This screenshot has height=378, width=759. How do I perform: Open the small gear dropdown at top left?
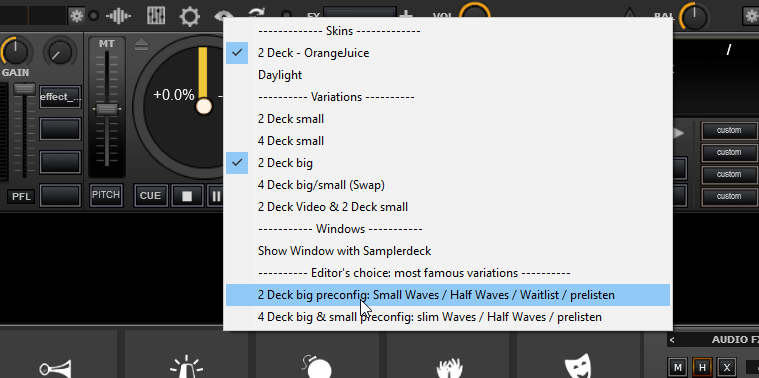76,16
